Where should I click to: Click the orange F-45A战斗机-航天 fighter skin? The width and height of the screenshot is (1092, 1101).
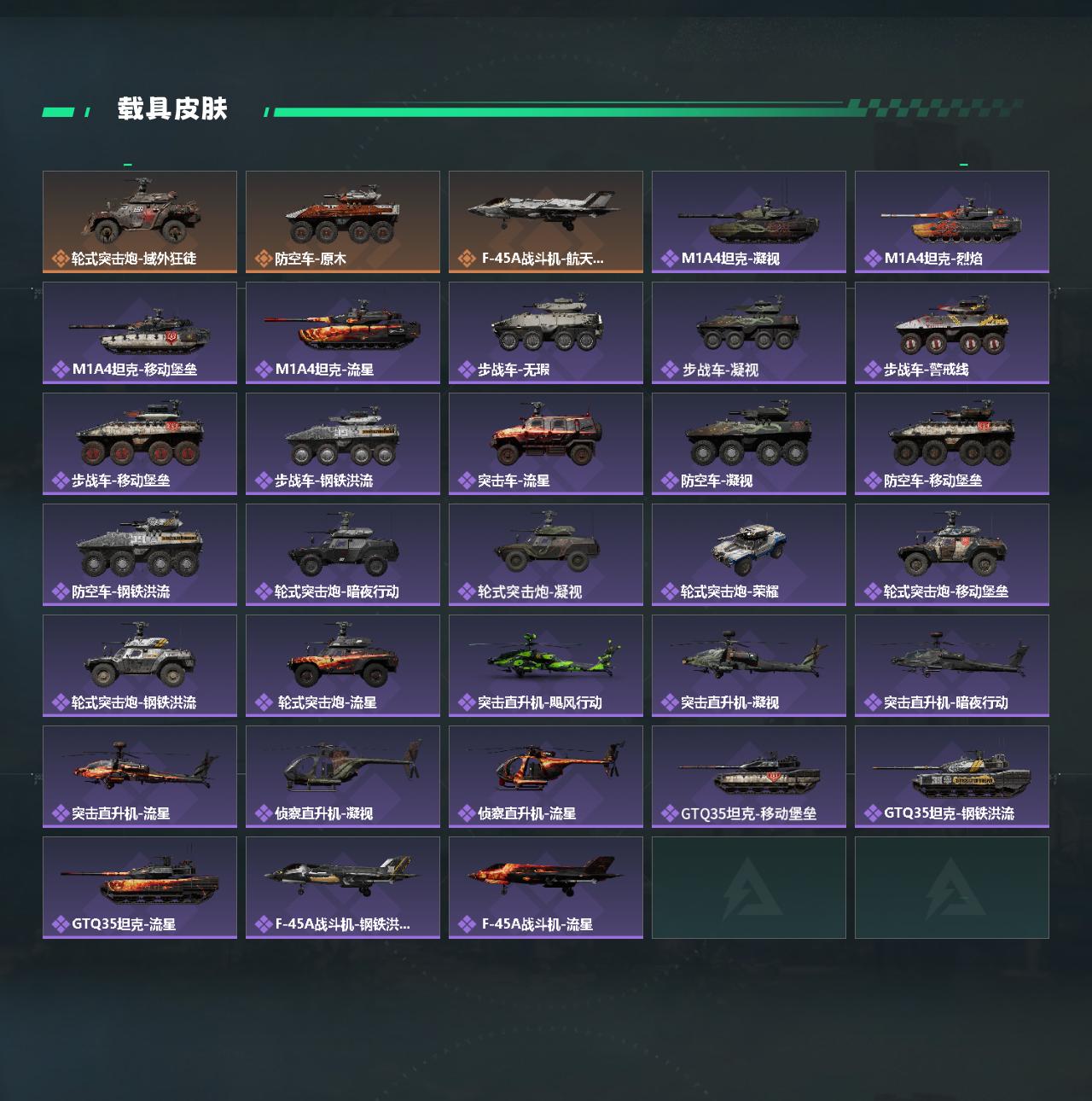pos(546,222)
